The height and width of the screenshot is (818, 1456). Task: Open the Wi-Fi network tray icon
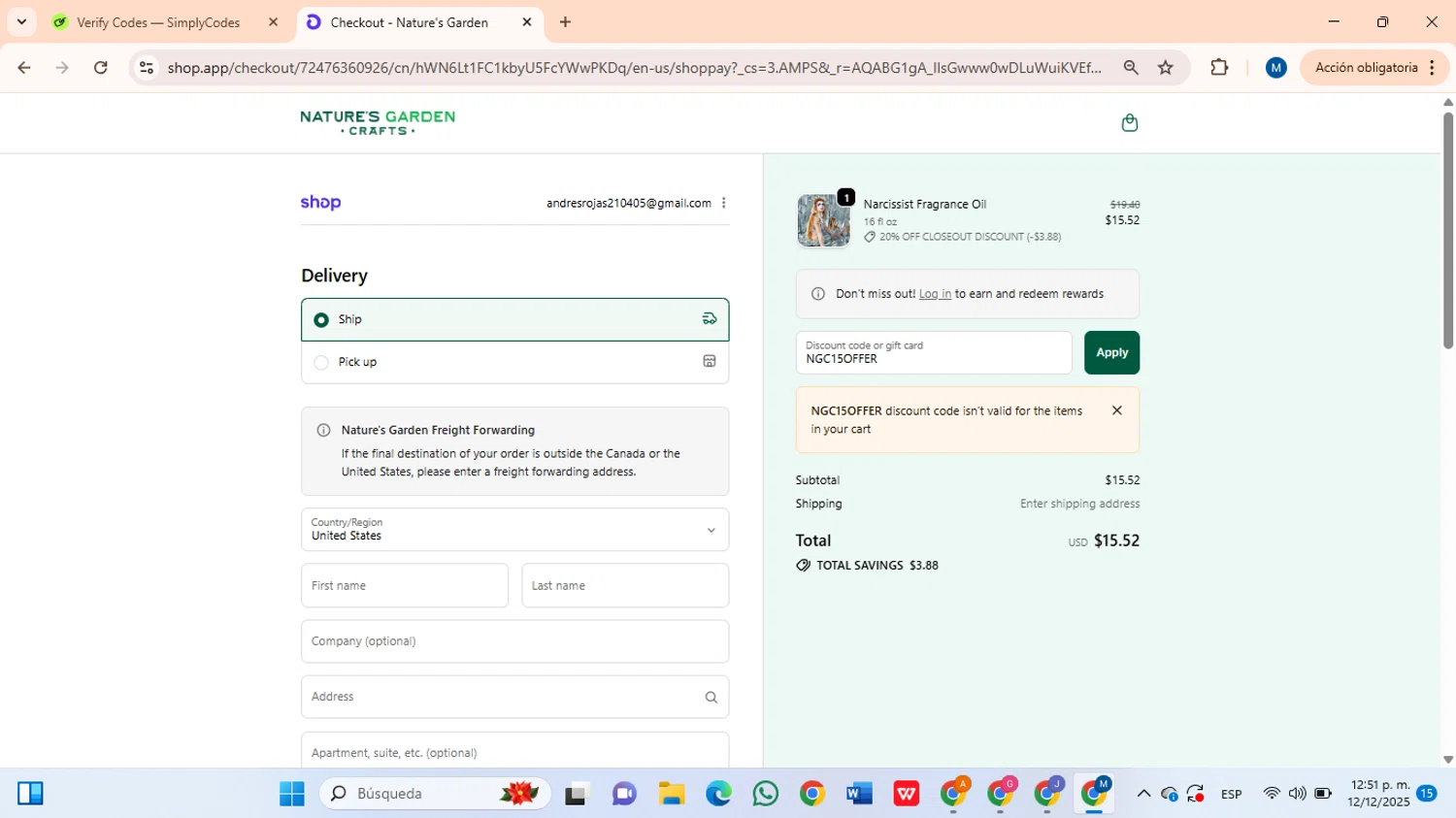click(1271, 794)
